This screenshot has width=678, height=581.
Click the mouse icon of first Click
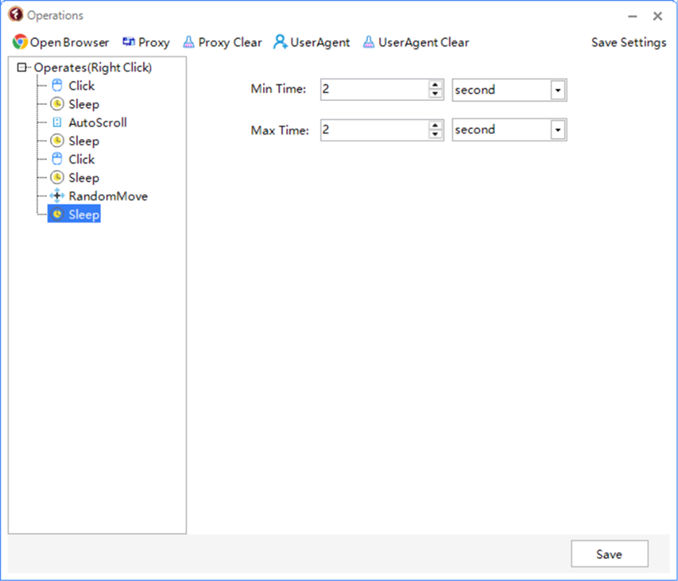click(57, 86)
